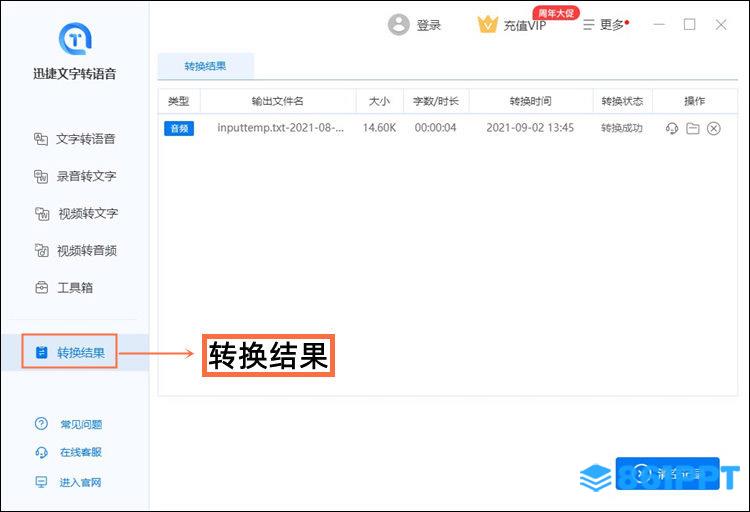Click the 转换成功 status cell
Image resolution: width=750 pixels, height=512 pixels.
click(621, 128)
